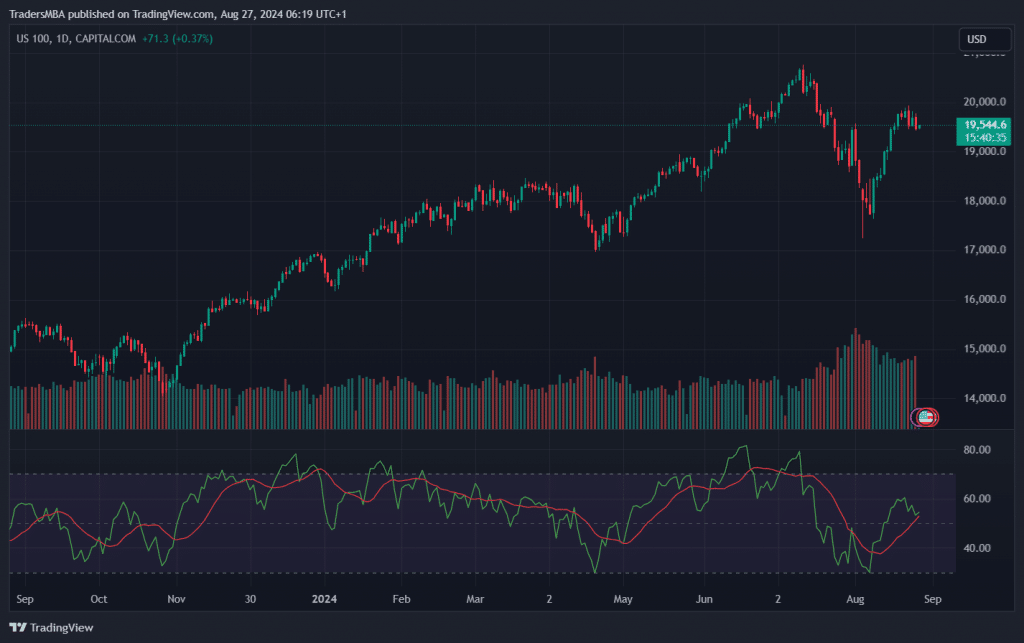Click the May label on the time axis

623,600
